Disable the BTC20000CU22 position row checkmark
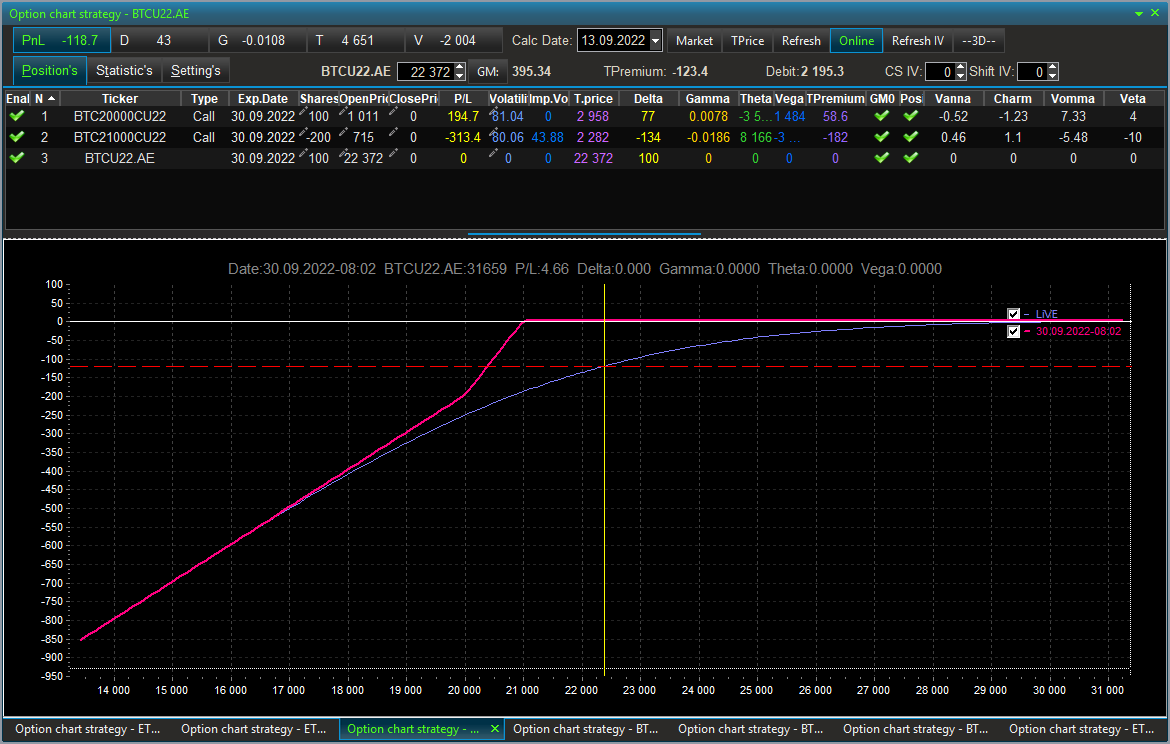 tap(17, 116)
